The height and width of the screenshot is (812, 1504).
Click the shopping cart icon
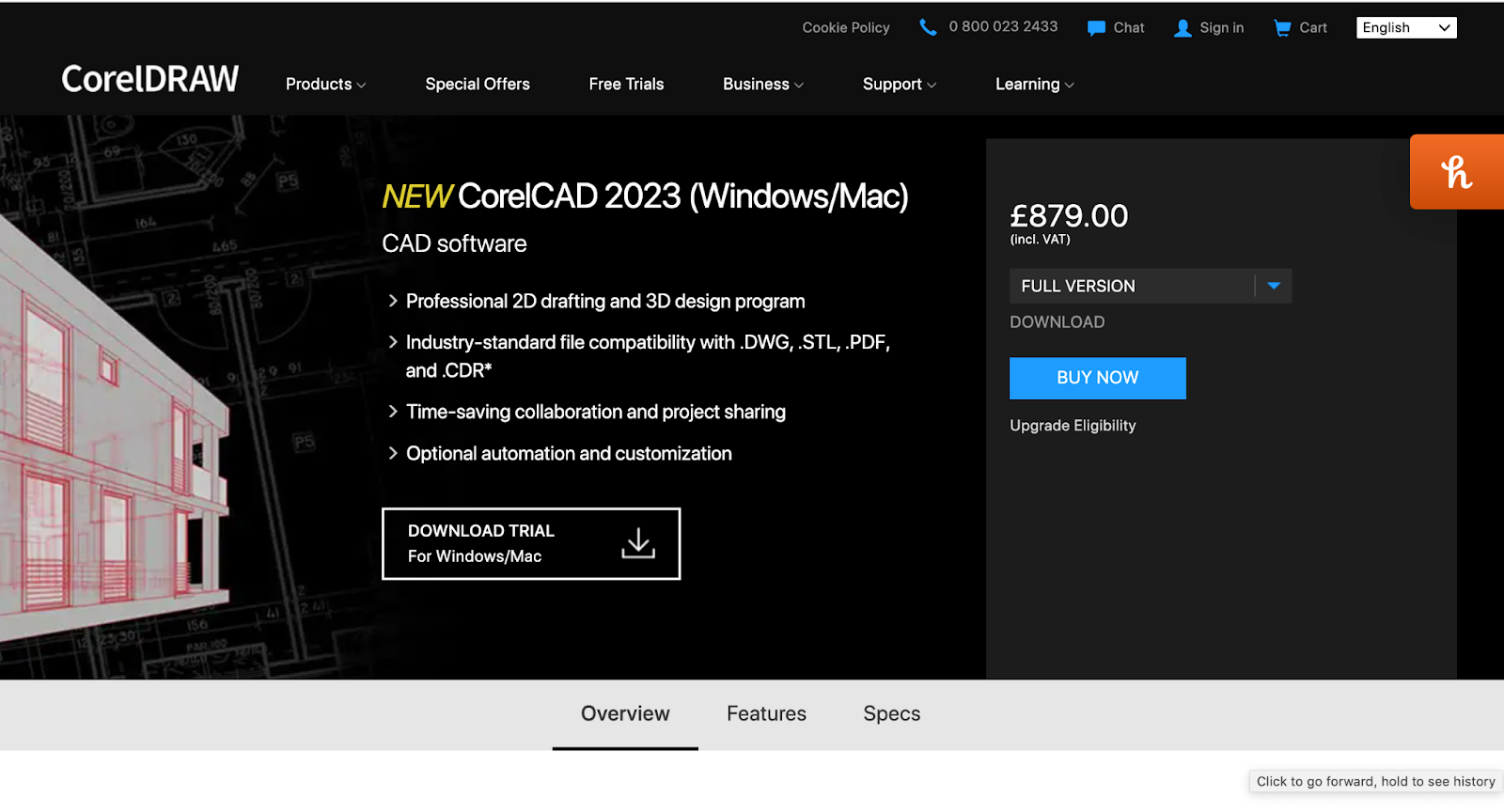(x=1282, y=28)
